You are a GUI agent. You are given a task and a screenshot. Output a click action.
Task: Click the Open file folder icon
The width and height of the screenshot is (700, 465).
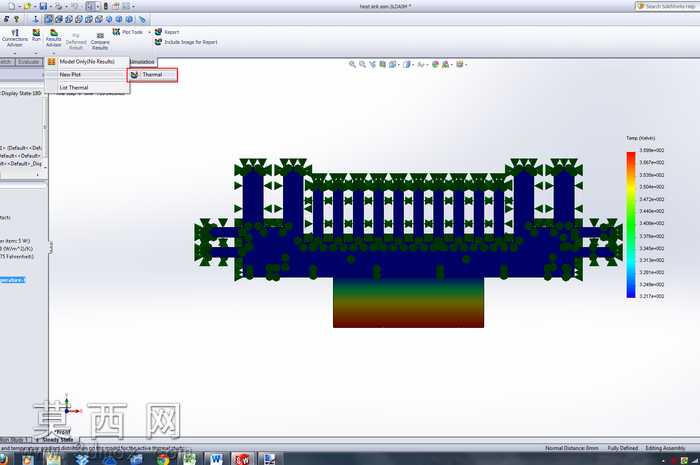click(28, 6)
